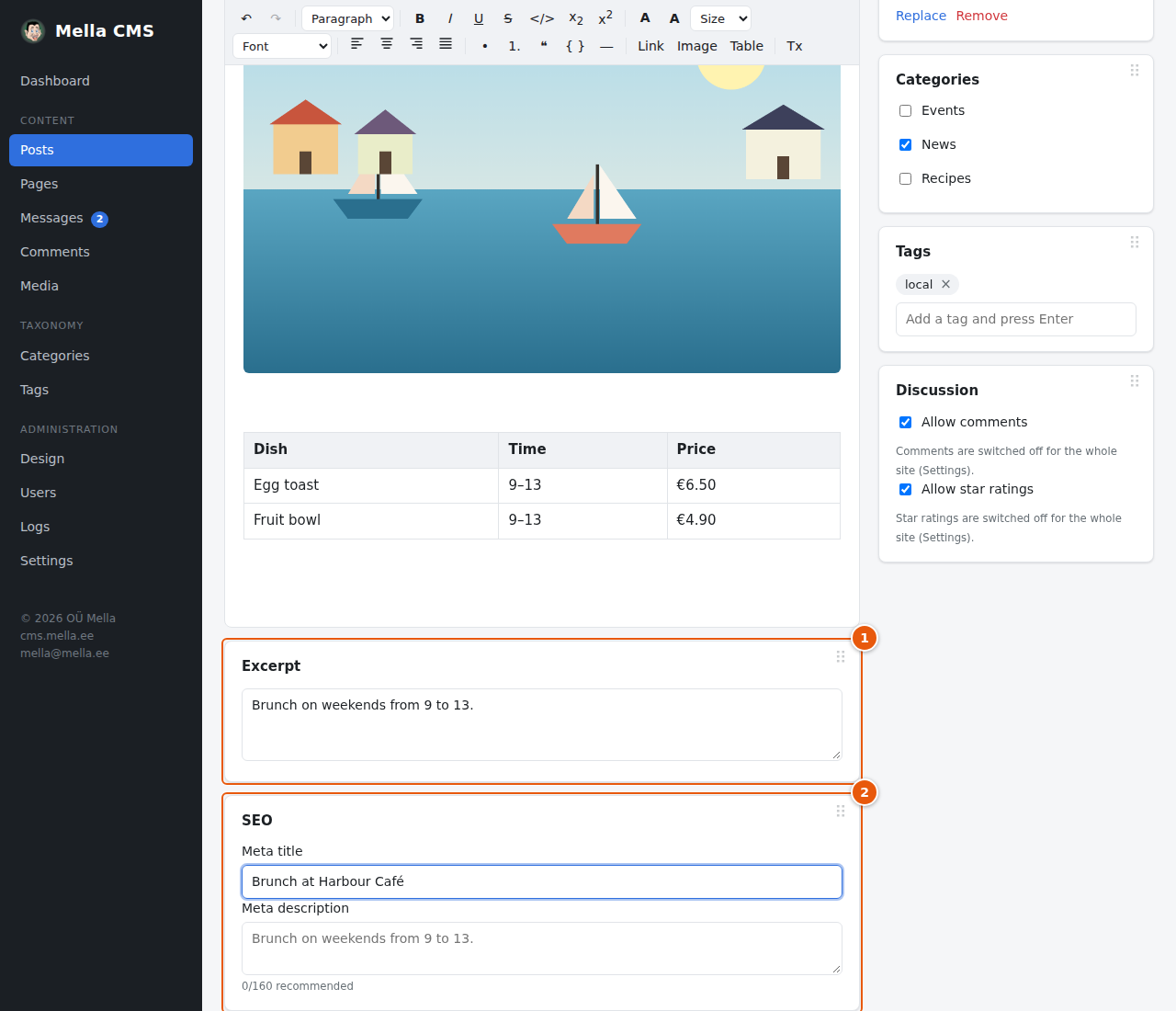
Task: Click the Replace link for the image
Action: (x=921, y=16)
